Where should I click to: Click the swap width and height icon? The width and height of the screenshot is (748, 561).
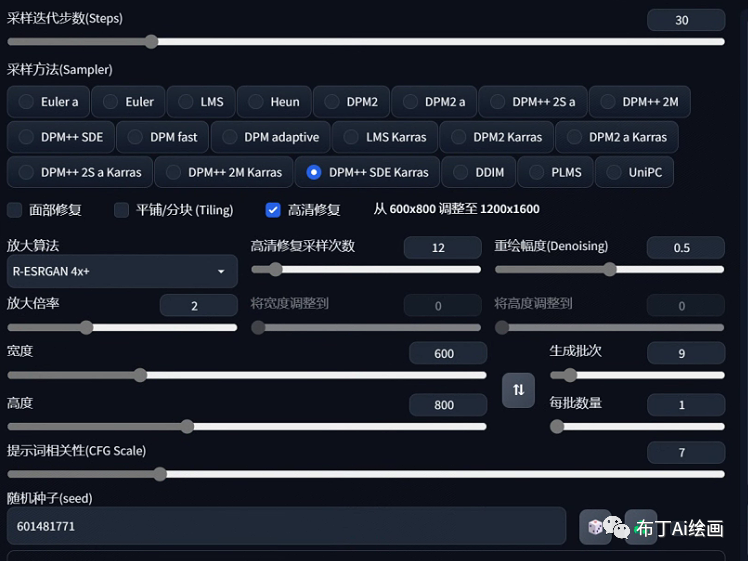[x=518, y=390]
